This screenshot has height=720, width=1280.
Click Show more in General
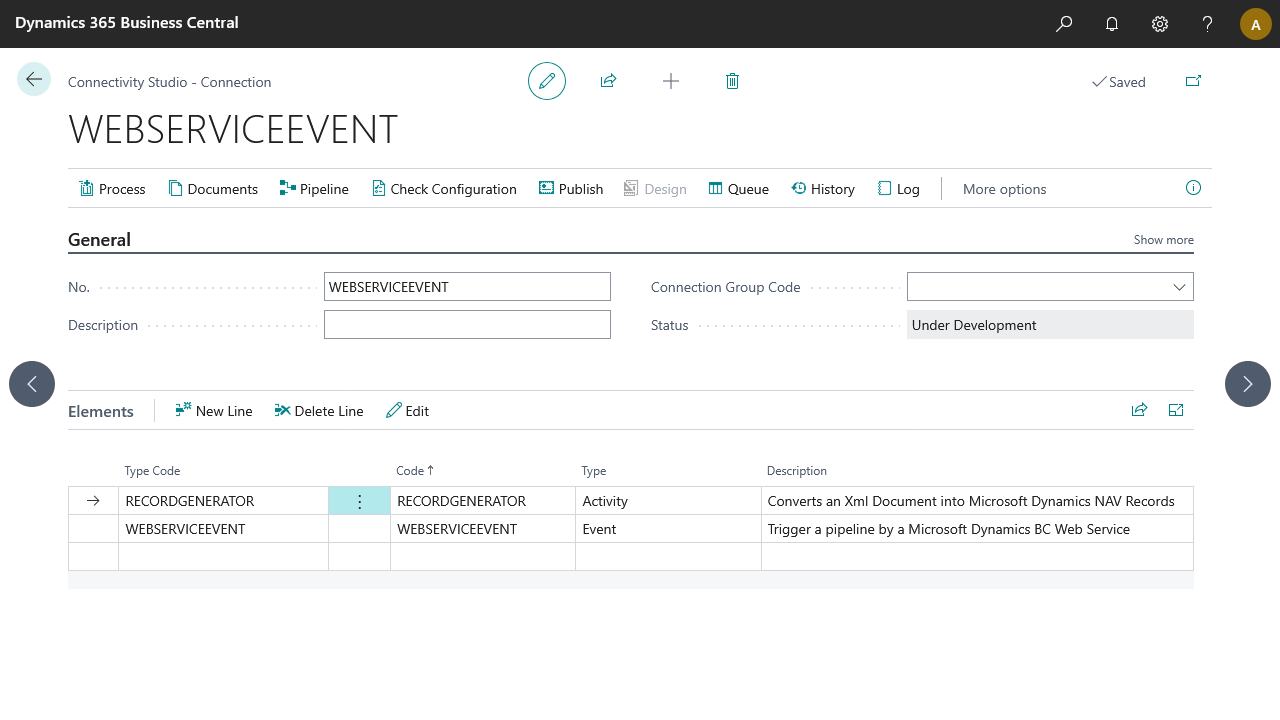pos(1163,240)
